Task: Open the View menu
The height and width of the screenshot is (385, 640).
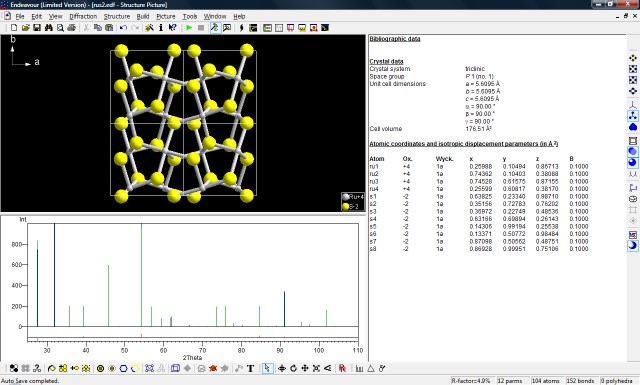Action: pos(56,16)
